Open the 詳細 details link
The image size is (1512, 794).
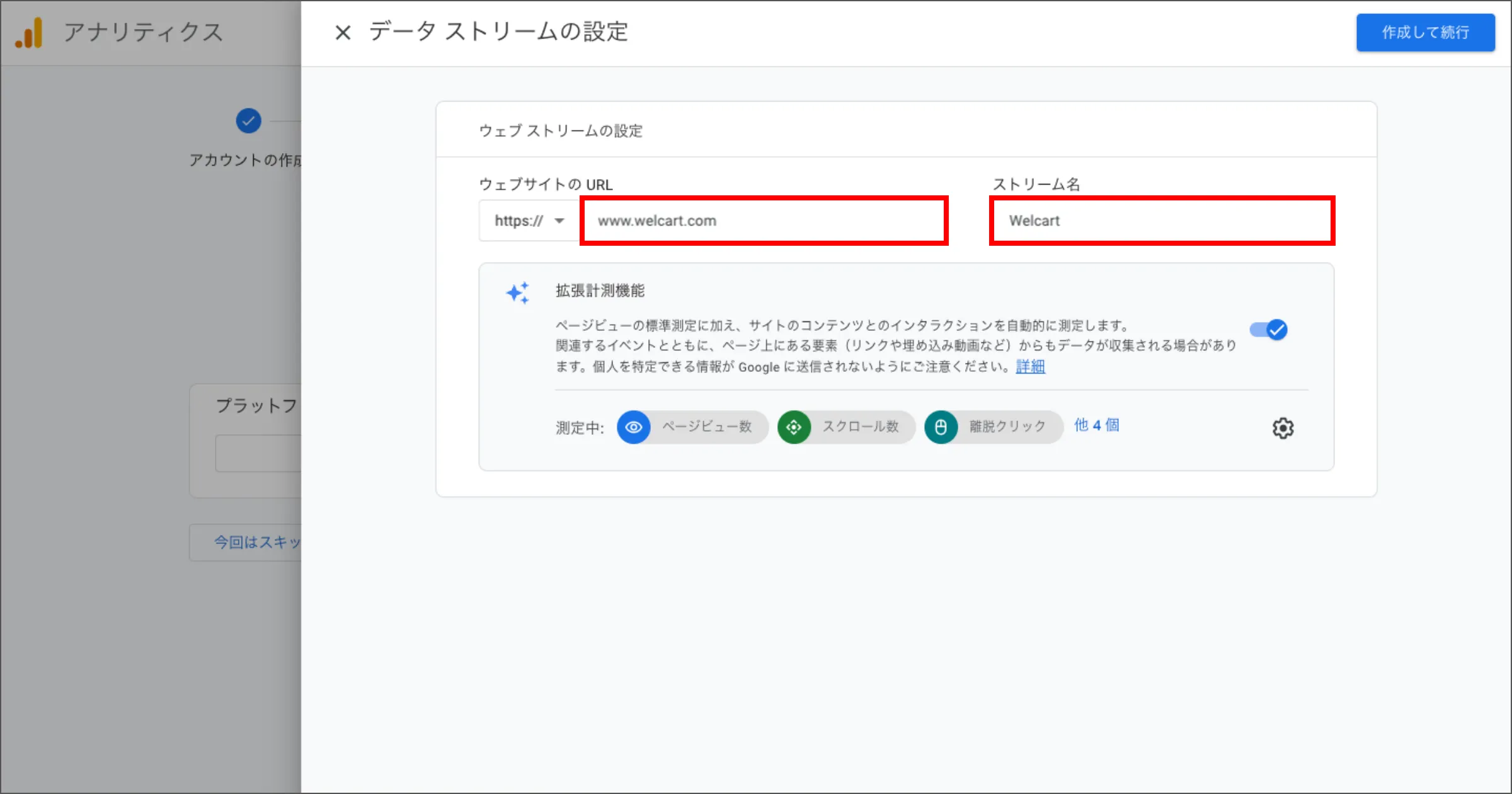tap(1031, 366)
